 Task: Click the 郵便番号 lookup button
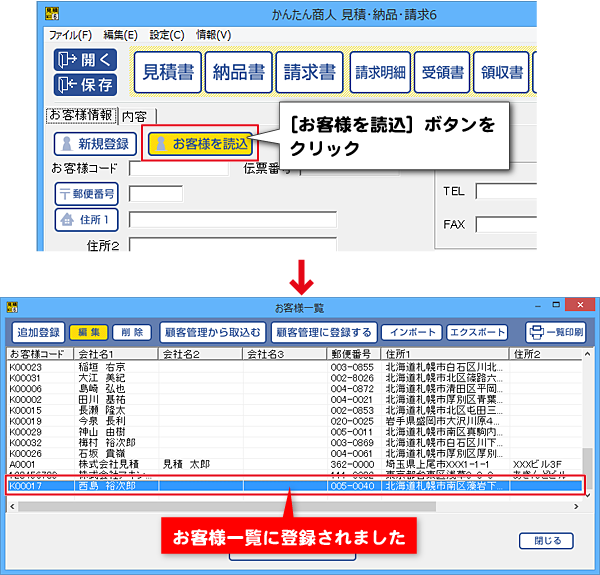(x=86, y=194)
